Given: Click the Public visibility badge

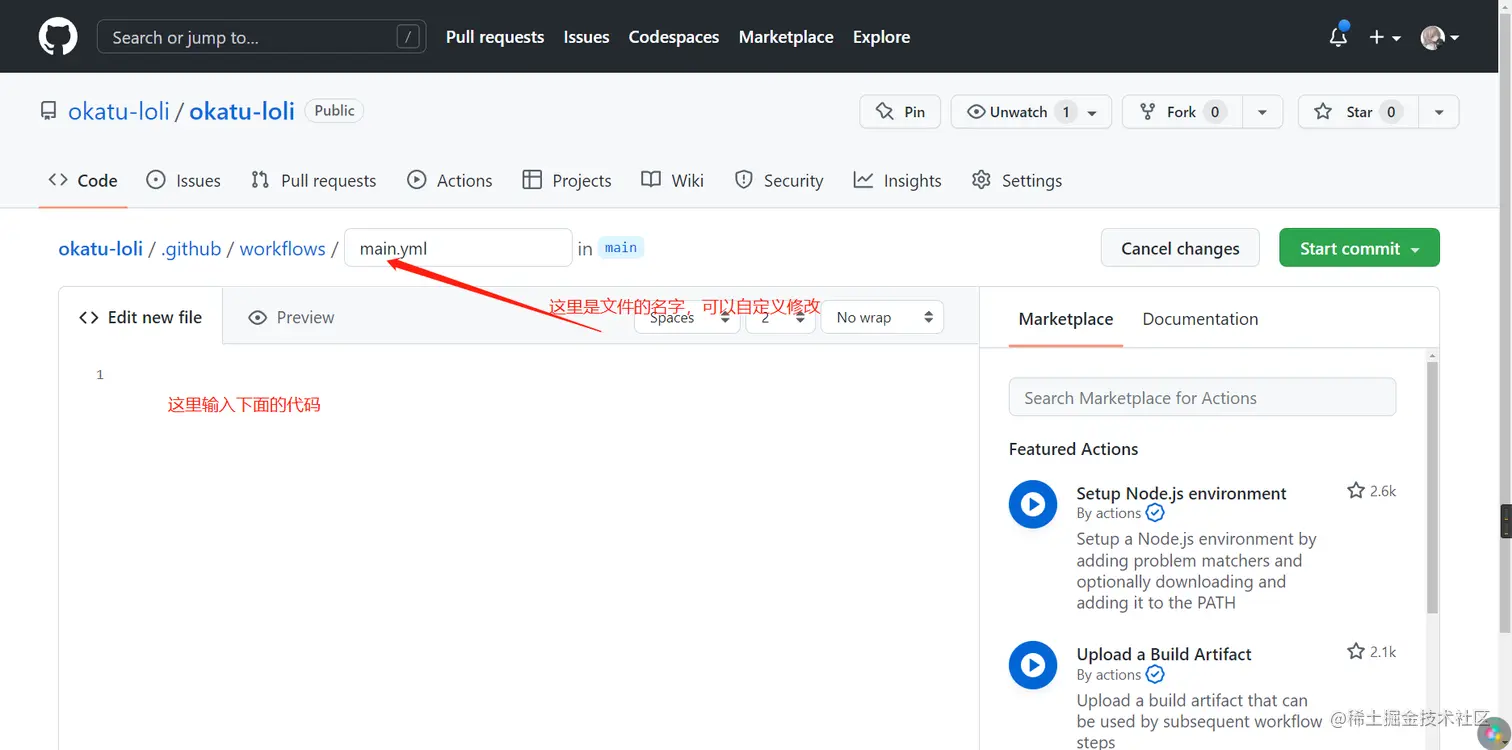Looking at the screenshot, I should (x=334, y=111).
